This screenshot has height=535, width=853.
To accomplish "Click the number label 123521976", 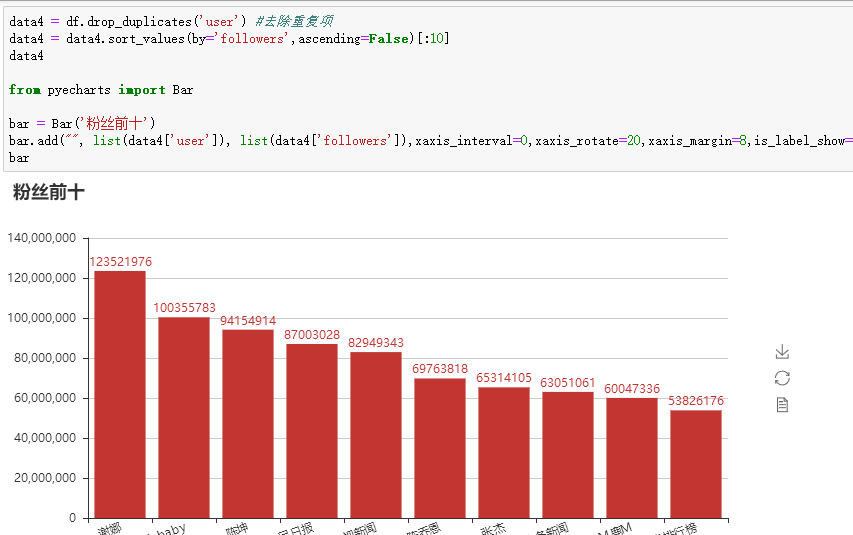I will [x=121, y=262].
